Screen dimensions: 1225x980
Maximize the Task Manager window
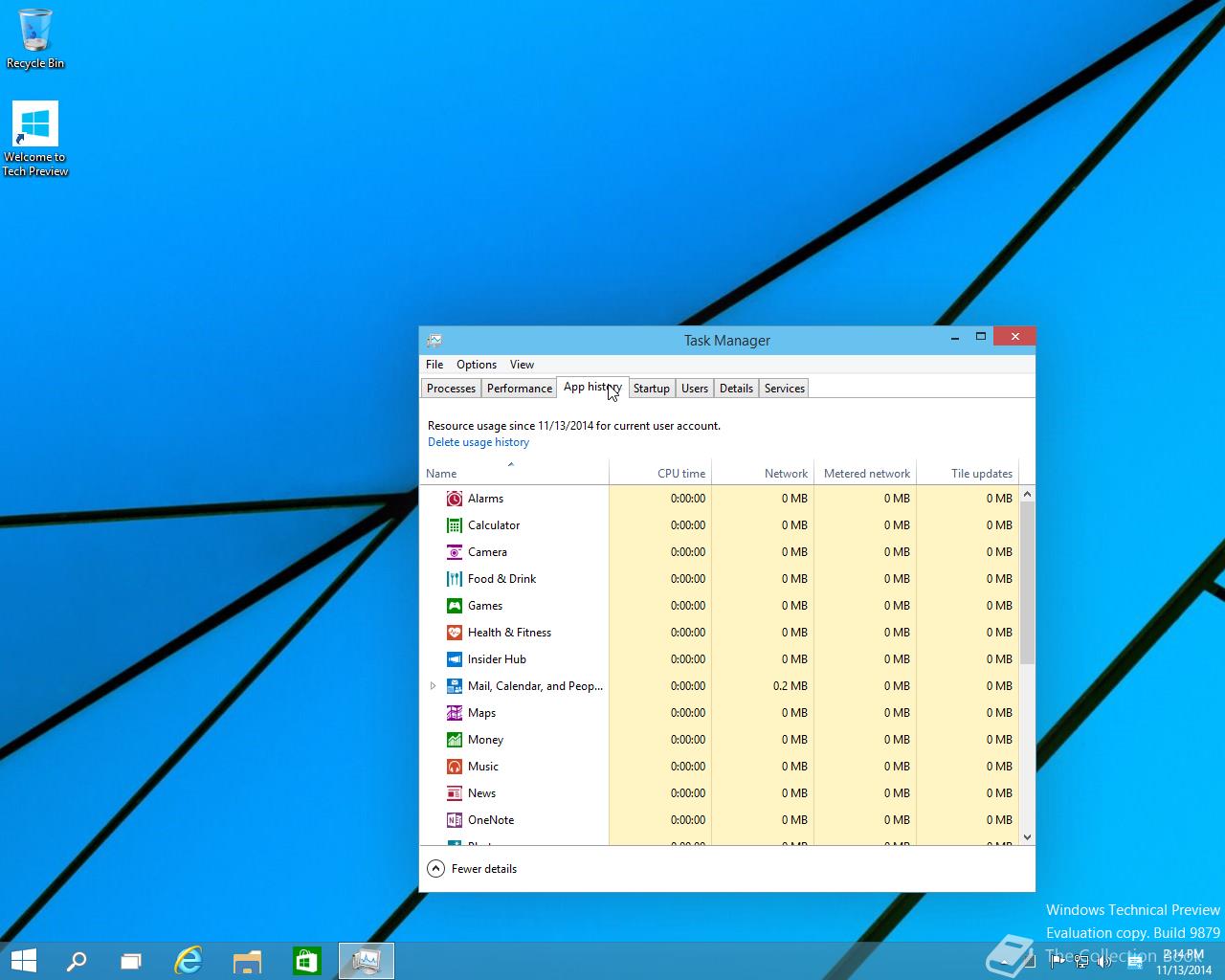pyautogui.click(x=980, y=337)
